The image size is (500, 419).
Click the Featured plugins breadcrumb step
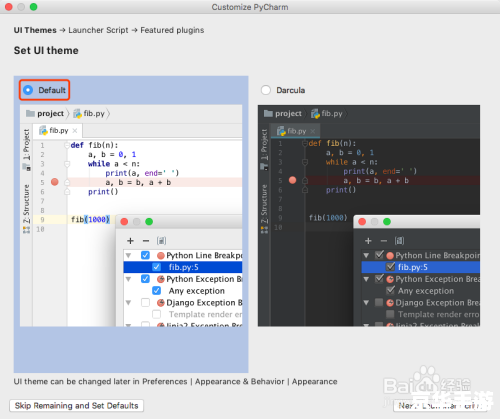coord(172,30)
